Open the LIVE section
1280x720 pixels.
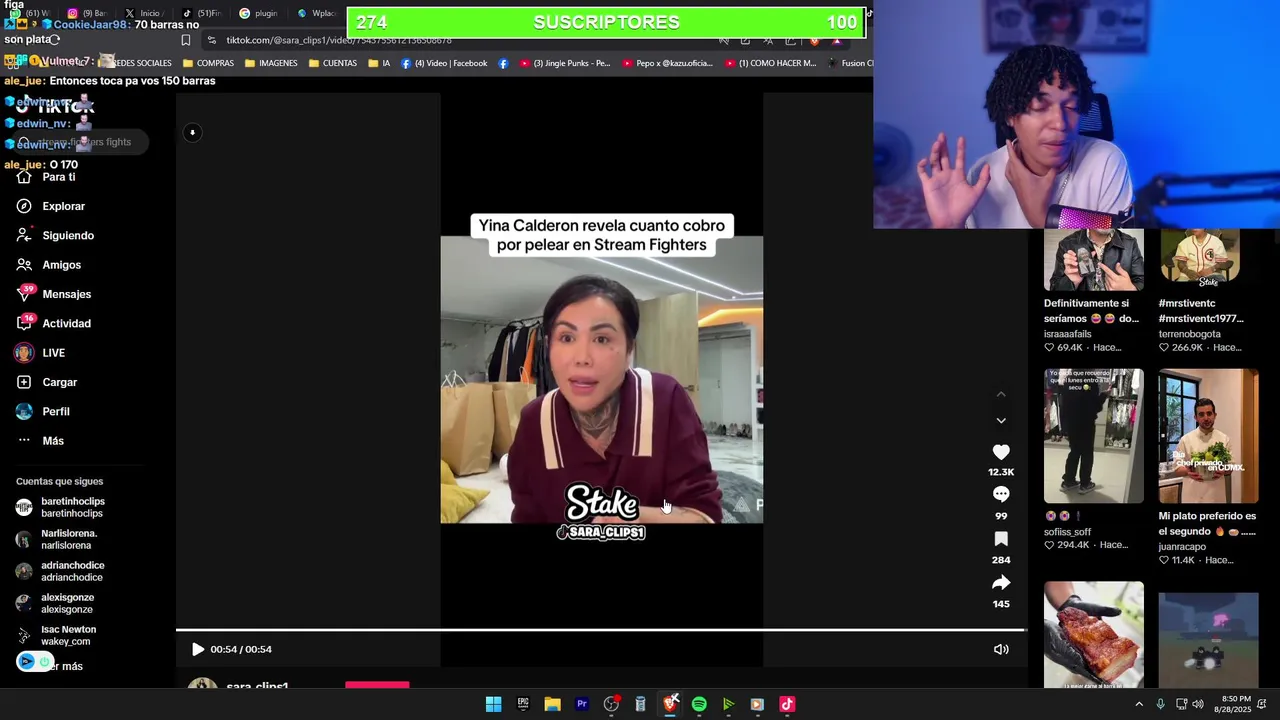pos(40,353)
